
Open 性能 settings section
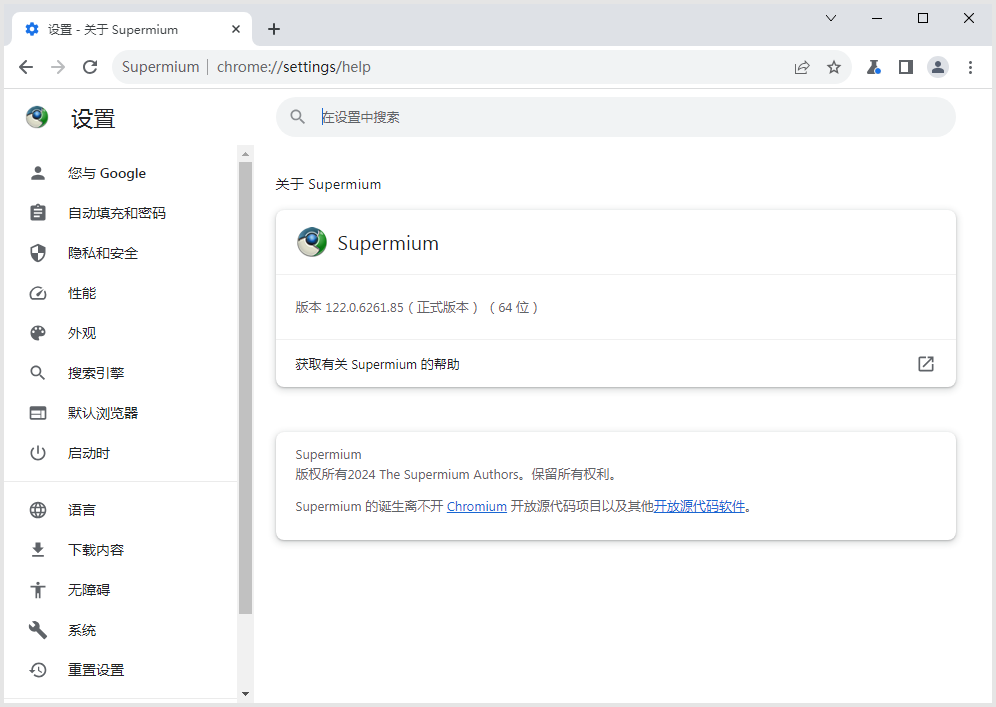coord(121,293)
